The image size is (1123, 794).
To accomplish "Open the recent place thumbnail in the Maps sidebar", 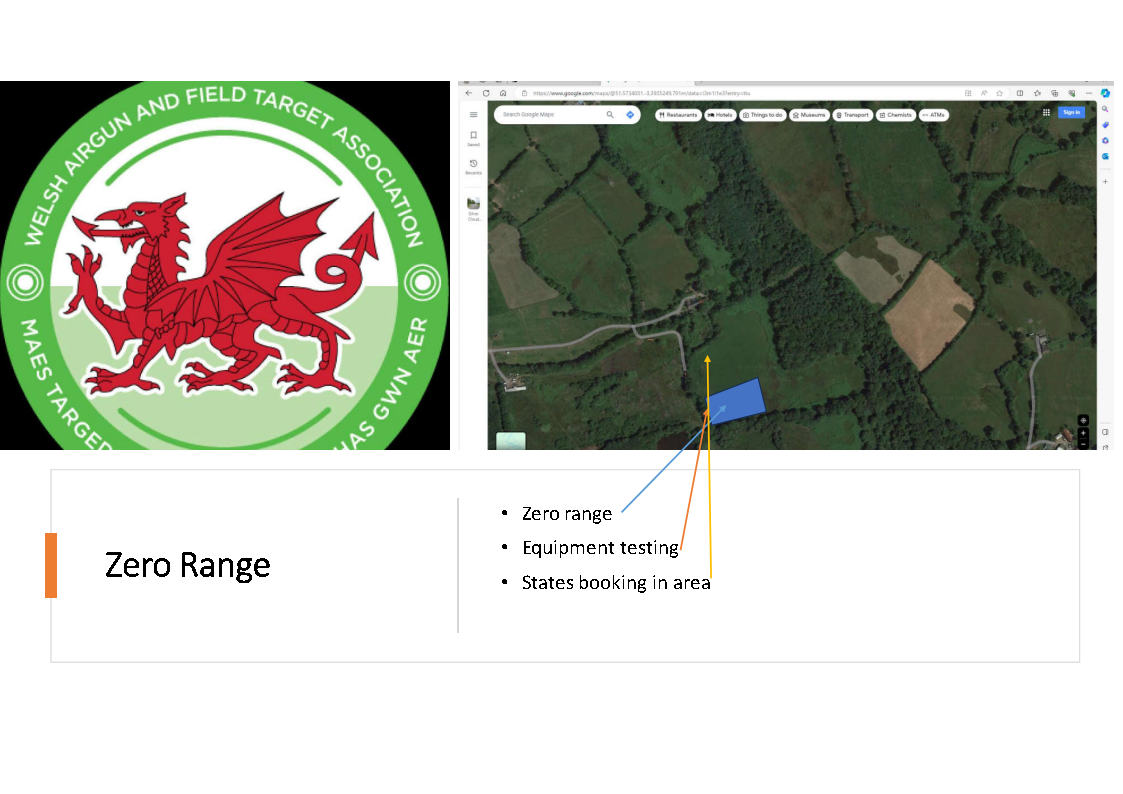I will (473, 203).
